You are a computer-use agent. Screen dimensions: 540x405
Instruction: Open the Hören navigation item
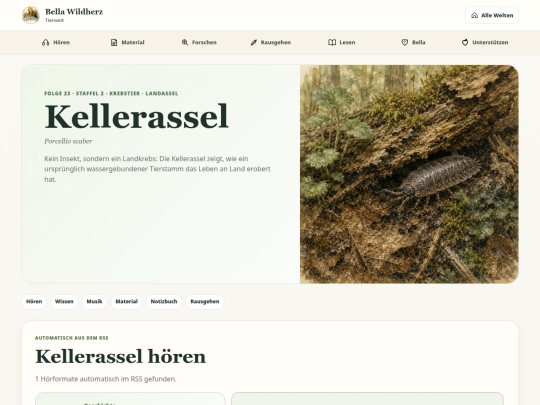click(x=56, y=42)
